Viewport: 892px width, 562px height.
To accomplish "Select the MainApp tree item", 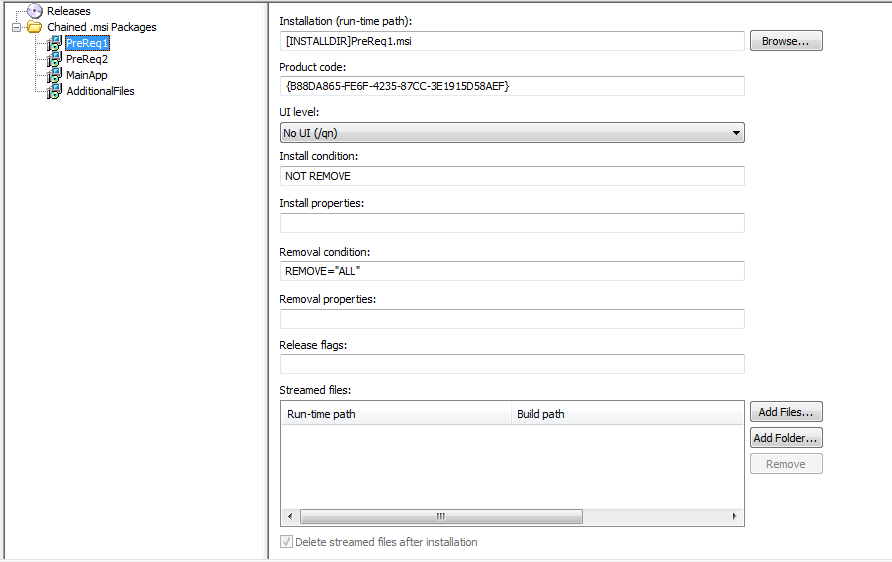I will coord(87,75).
